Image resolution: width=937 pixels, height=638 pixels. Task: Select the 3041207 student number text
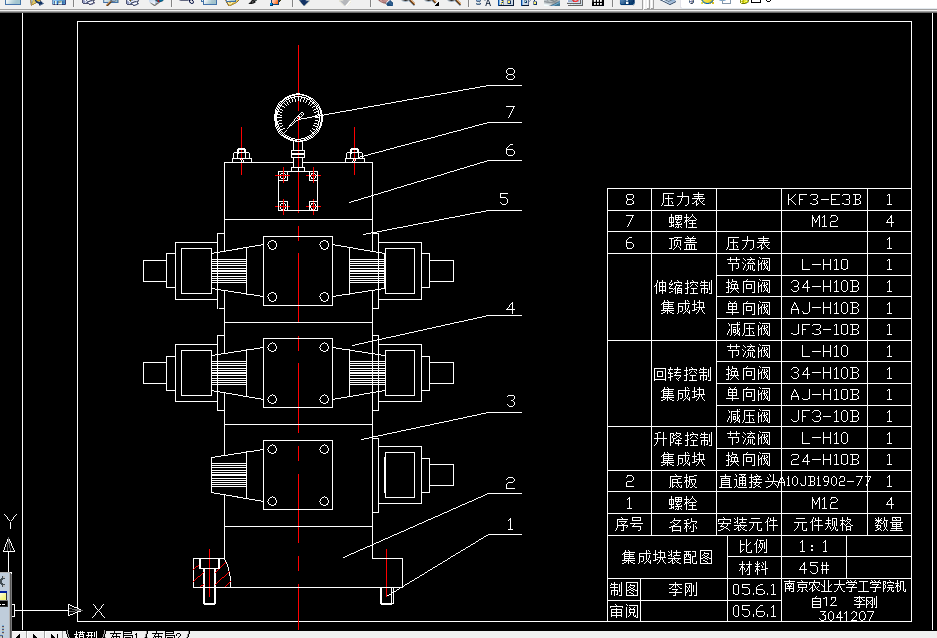click(846, 615)
